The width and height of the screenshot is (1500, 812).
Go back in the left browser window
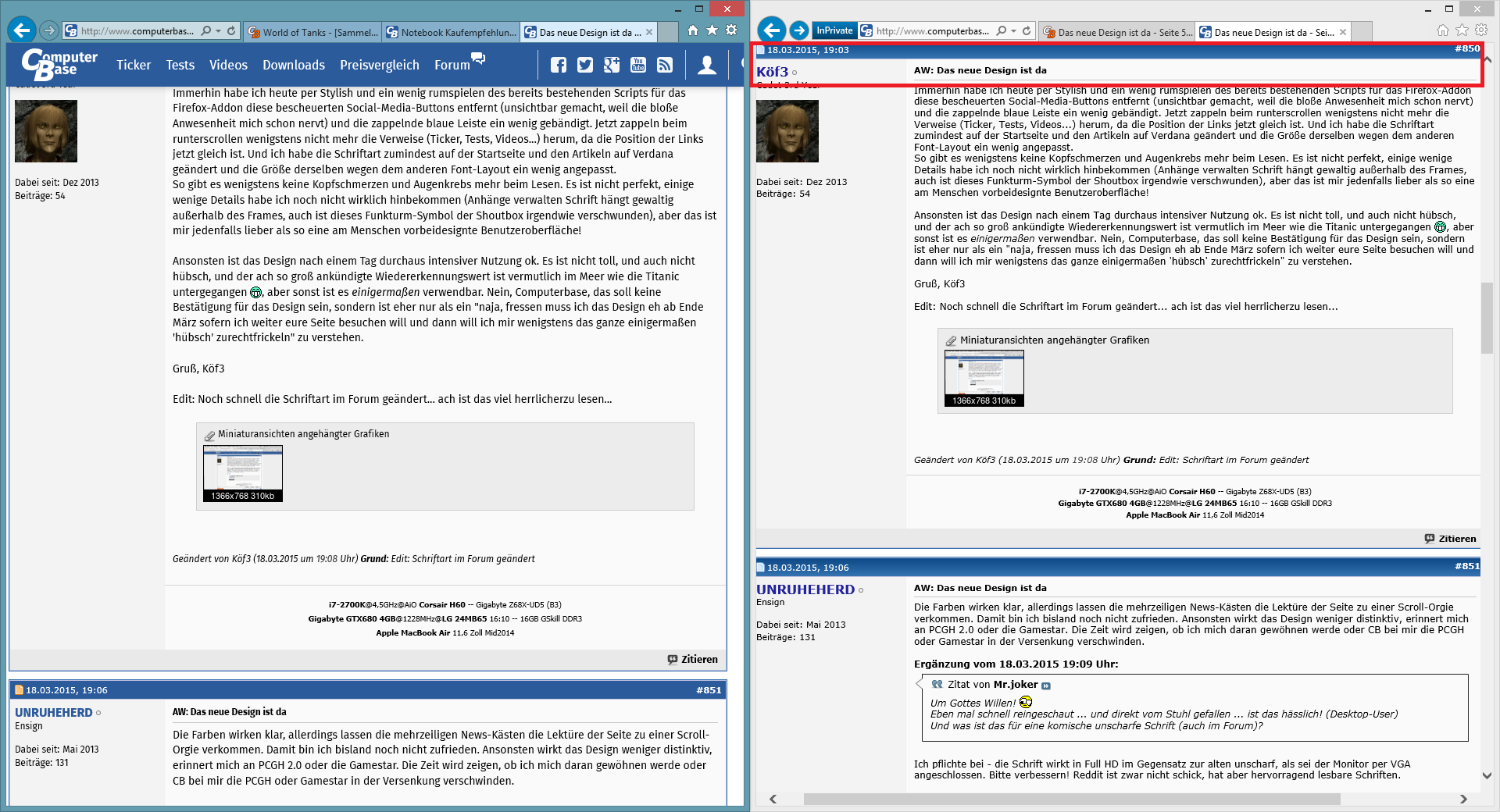point(22,30)
